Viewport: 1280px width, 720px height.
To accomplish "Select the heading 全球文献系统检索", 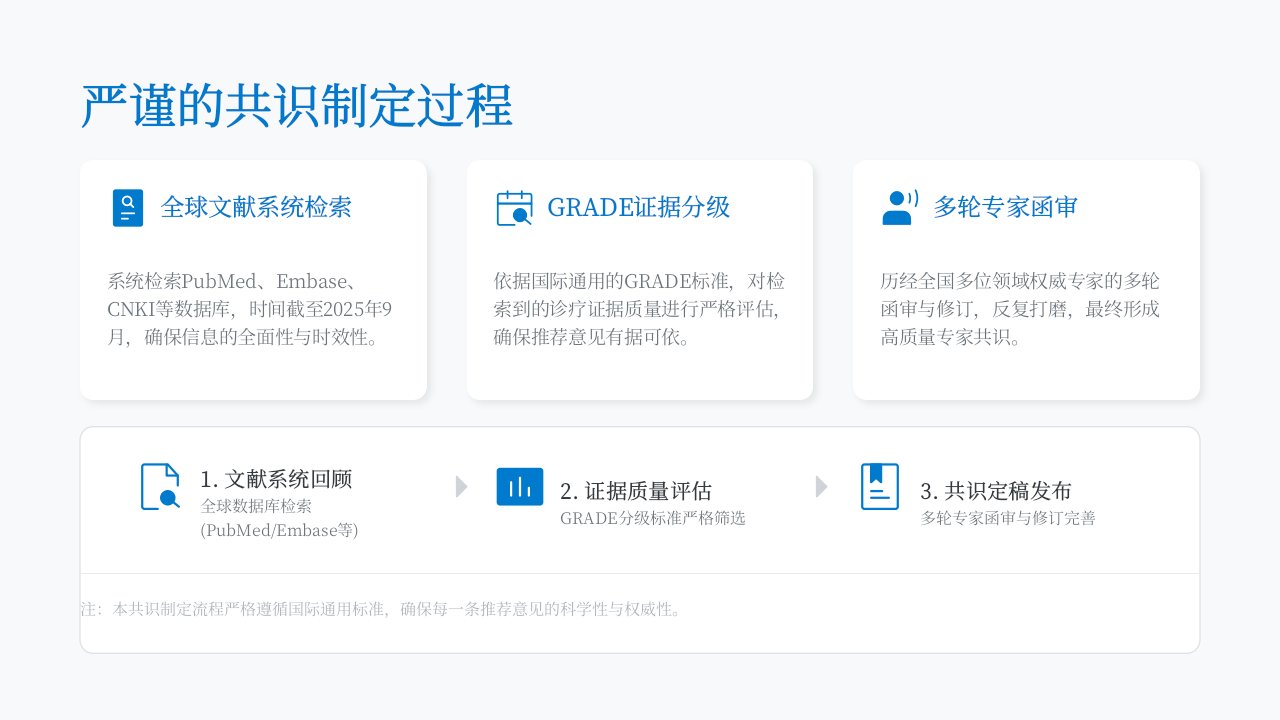I will tap(256, 208).
